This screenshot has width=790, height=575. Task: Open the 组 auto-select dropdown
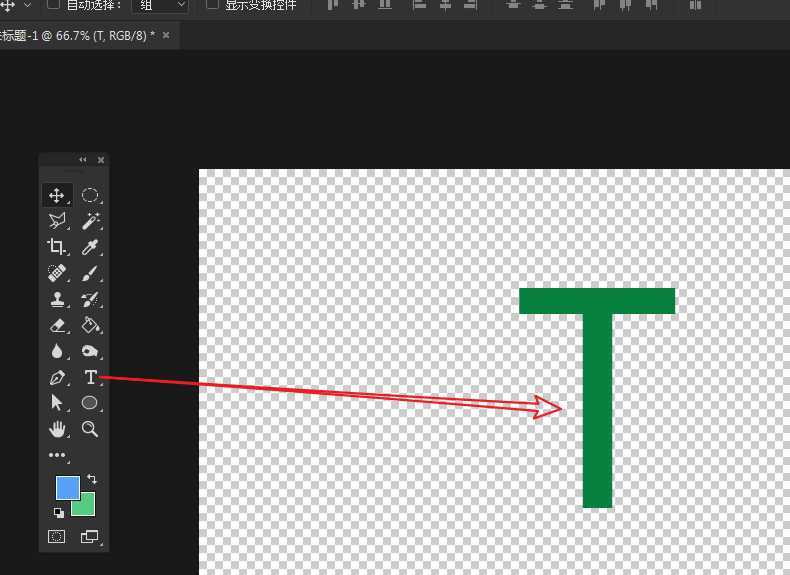click(x=160, y=5)
